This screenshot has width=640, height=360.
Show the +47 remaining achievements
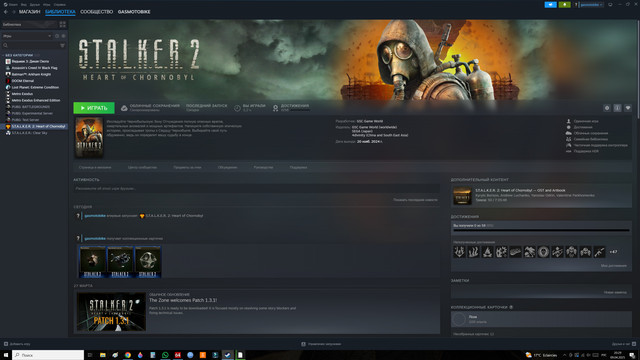613,252
